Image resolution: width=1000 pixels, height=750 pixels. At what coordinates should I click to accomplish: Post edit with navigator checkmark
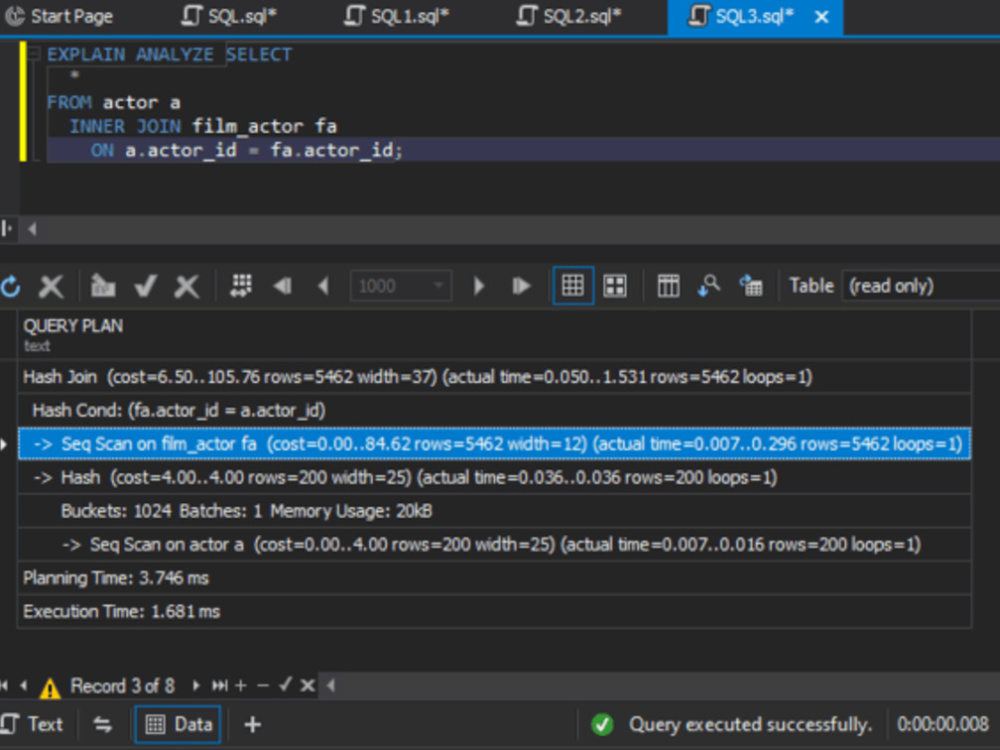coord(285,685)
